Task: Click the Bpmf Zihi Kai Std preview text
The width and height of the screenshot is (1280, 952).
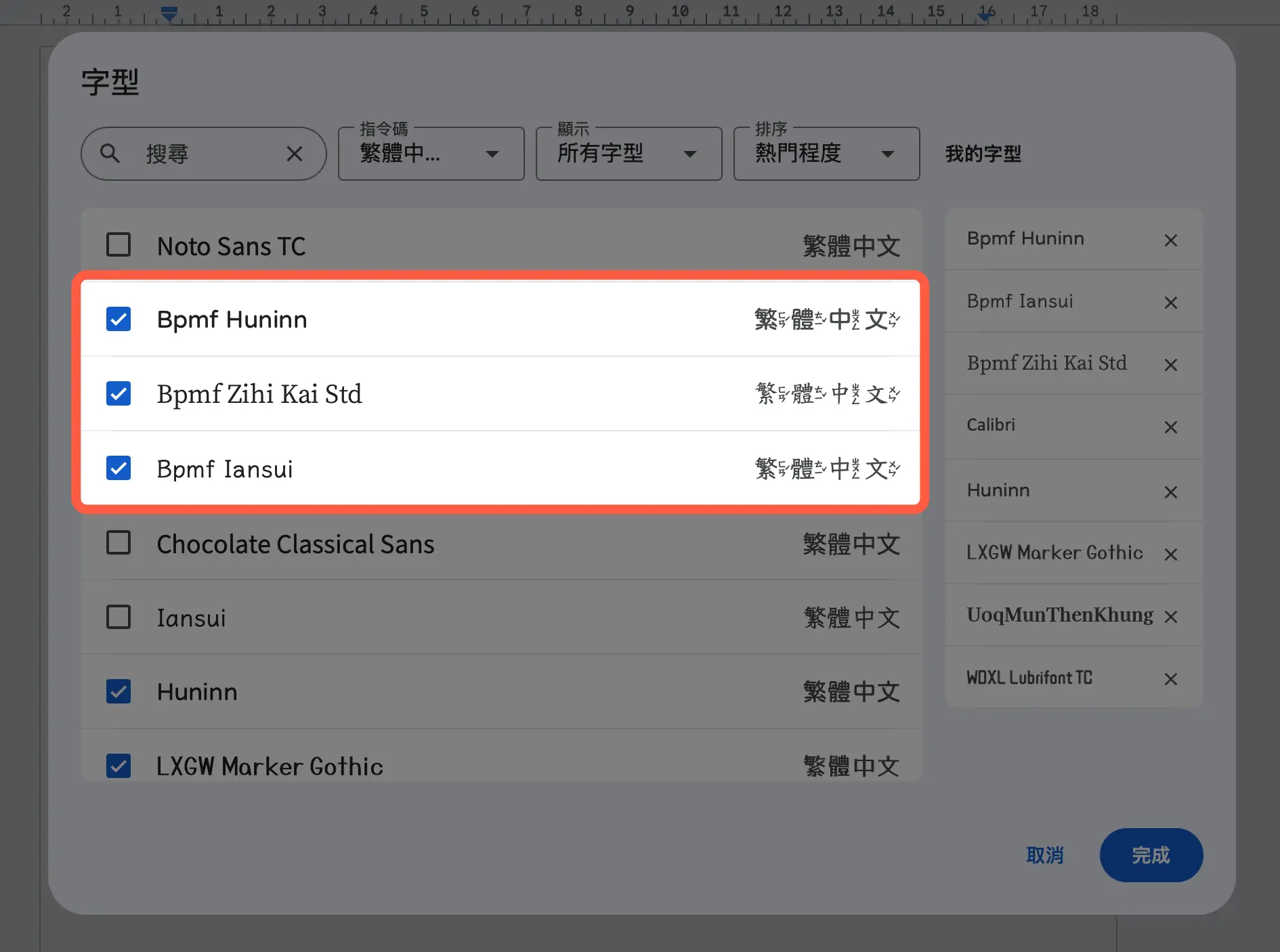Action: [x=828, y=393]
